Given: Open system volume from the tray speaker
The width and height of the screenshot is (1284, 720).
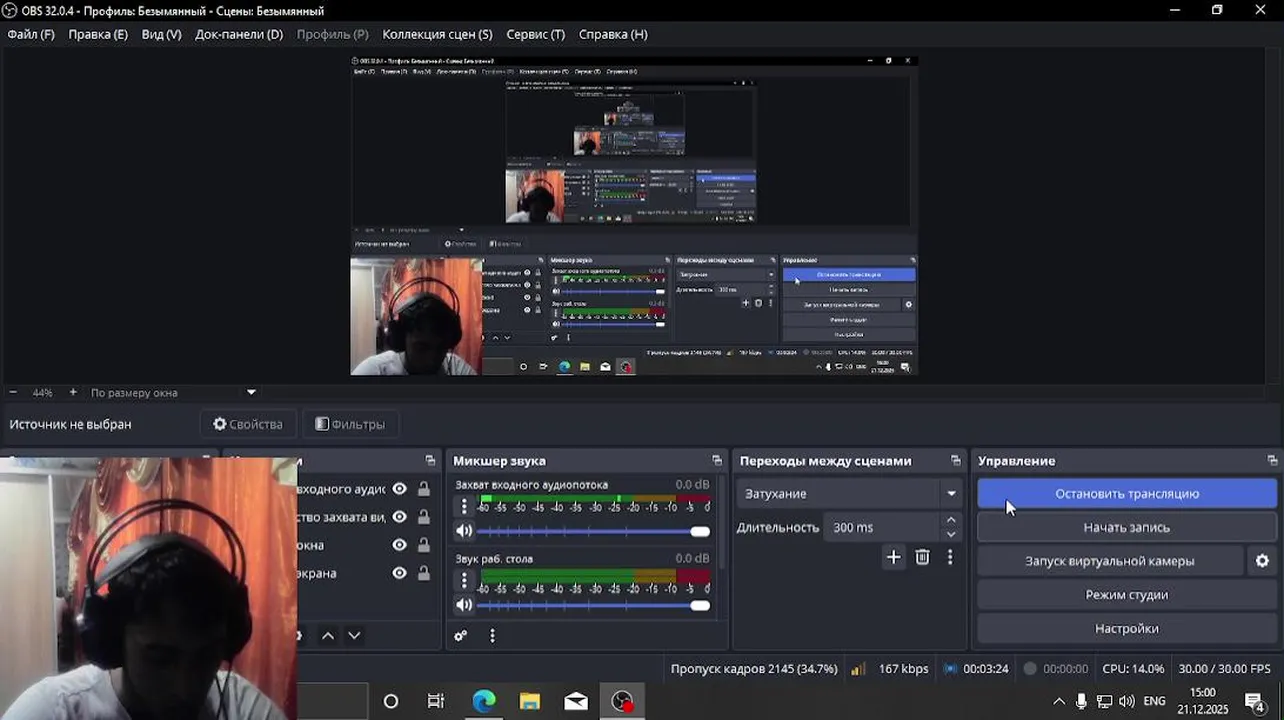Looking at the screenshot, I should (x=1127, y=702).
